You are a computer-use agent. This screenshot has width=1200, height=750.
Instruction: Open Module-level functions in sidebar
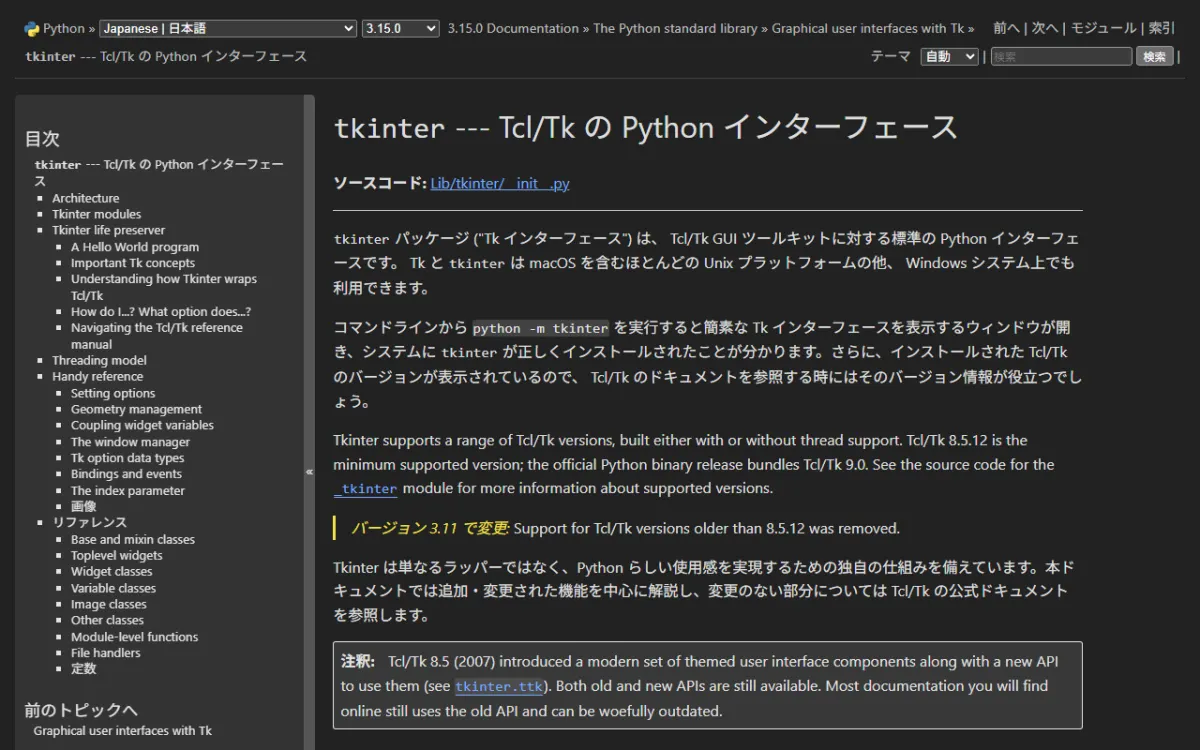point(135,637)
